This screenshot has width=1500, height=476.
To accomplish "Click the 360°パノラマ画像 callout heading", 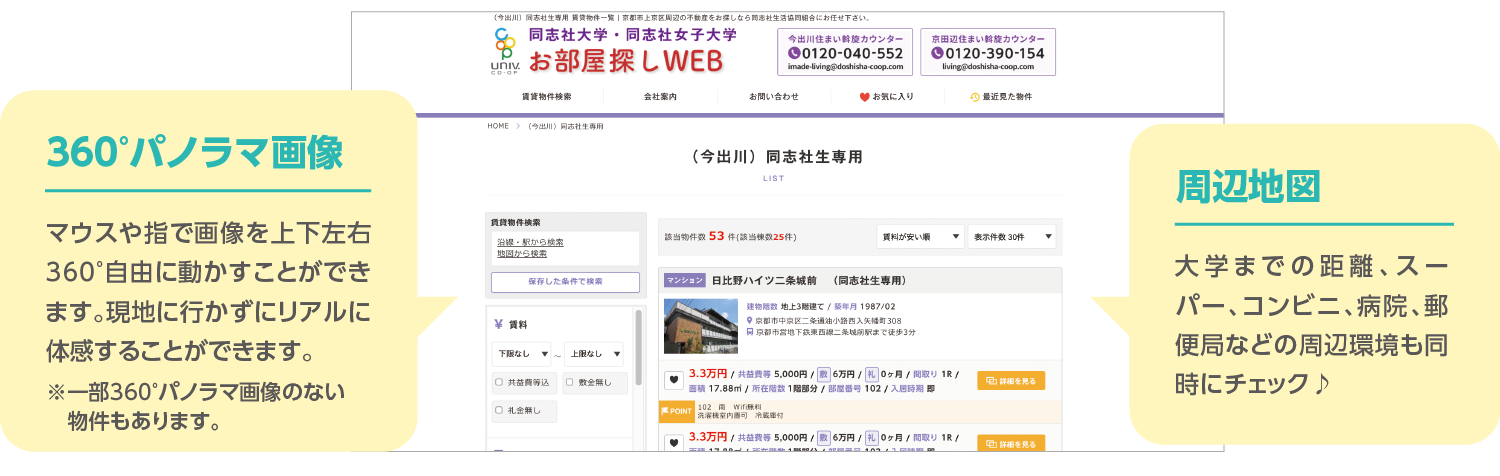I will pyautogui.click(x=194, y=152).
